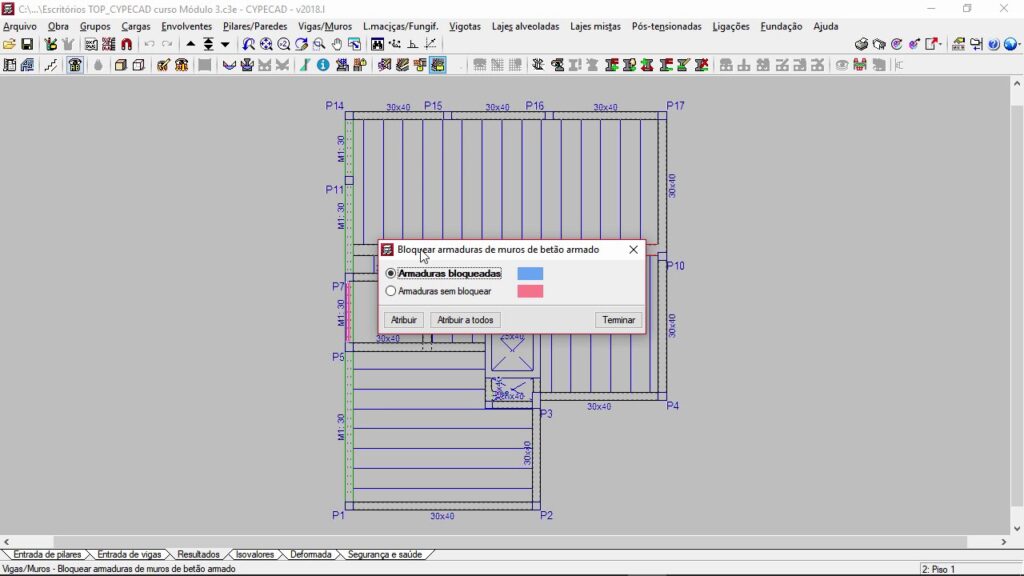Expand the 'Pilares/Paredes' menu
The image size is (1024, 576).
255,26
